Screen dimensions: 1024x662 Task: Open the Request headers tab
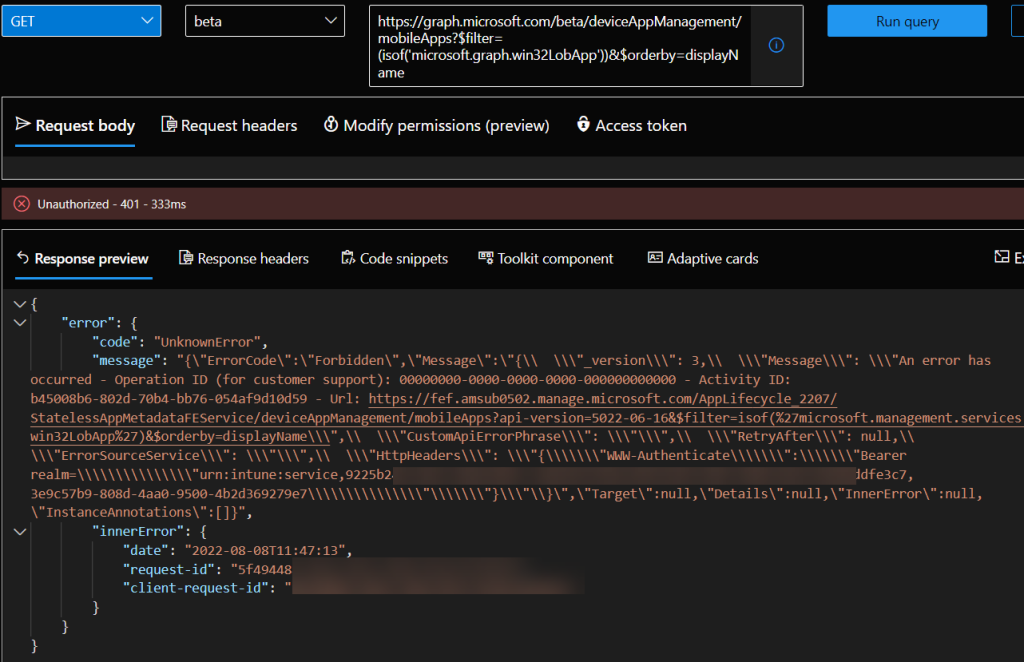(229, 125)
